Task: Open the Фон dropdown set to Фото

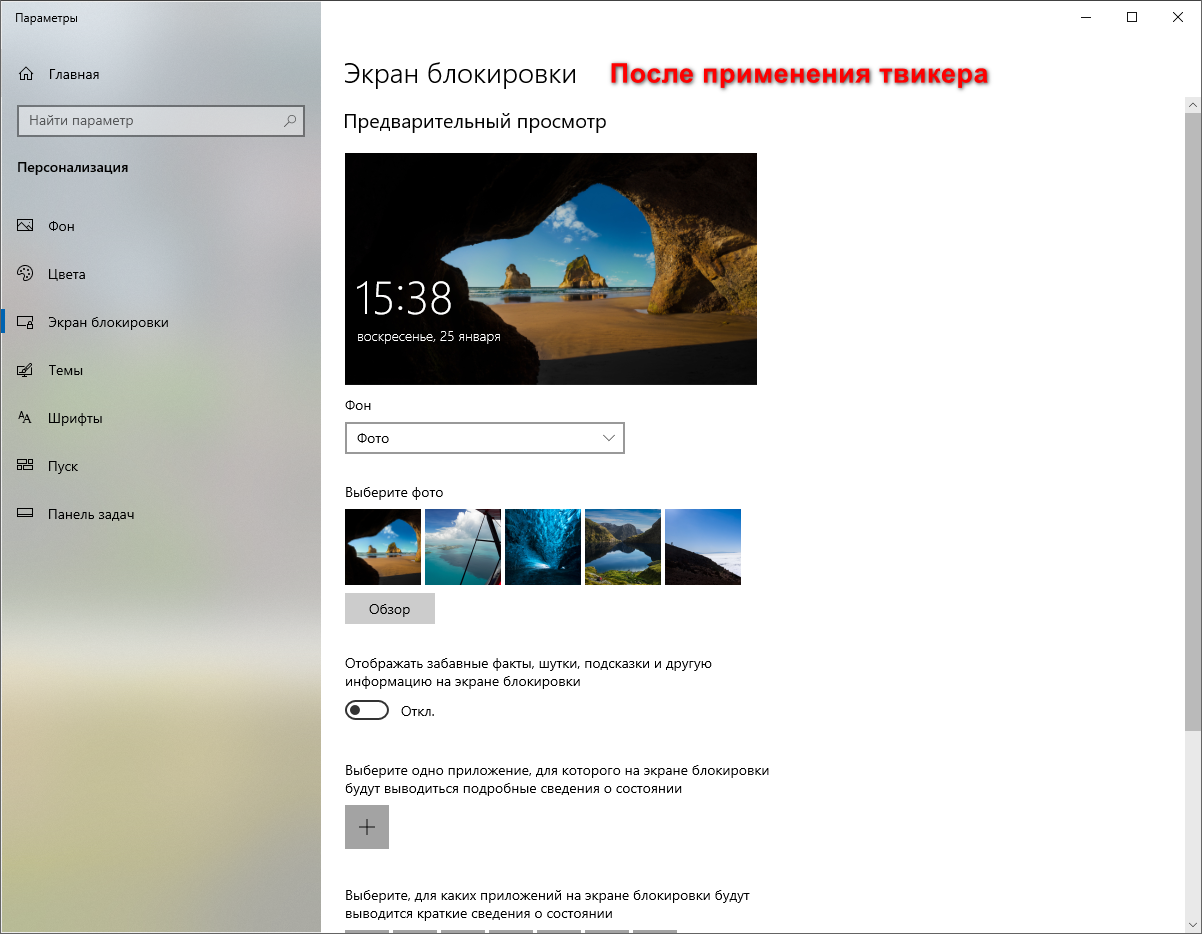Action: tap(484, 438)
